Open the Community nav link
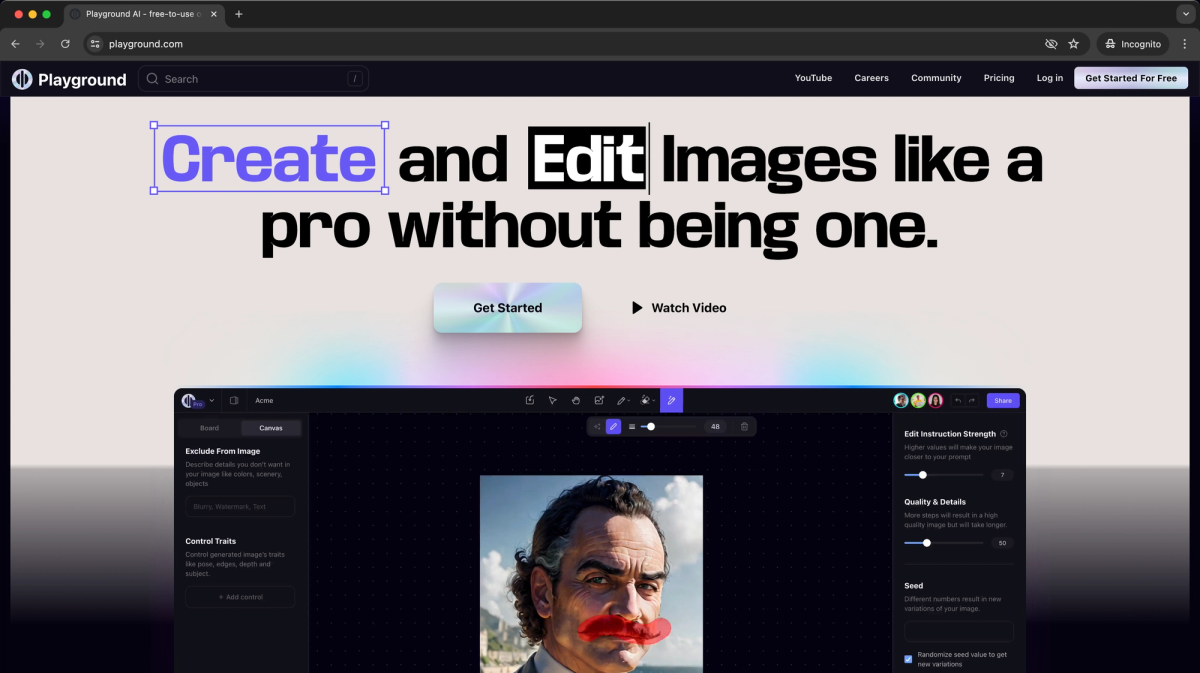 936,78
